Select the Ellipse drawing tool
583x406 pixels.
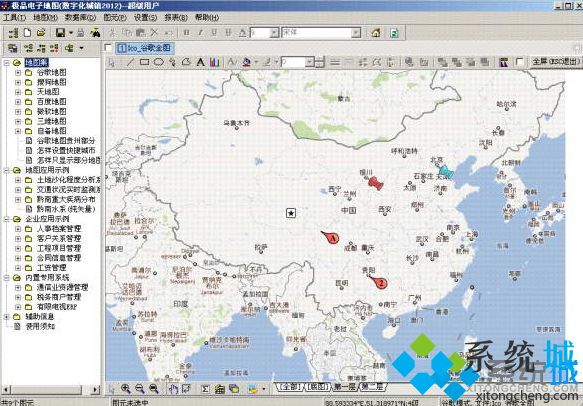pyautogui.click(x=159, y=62)
